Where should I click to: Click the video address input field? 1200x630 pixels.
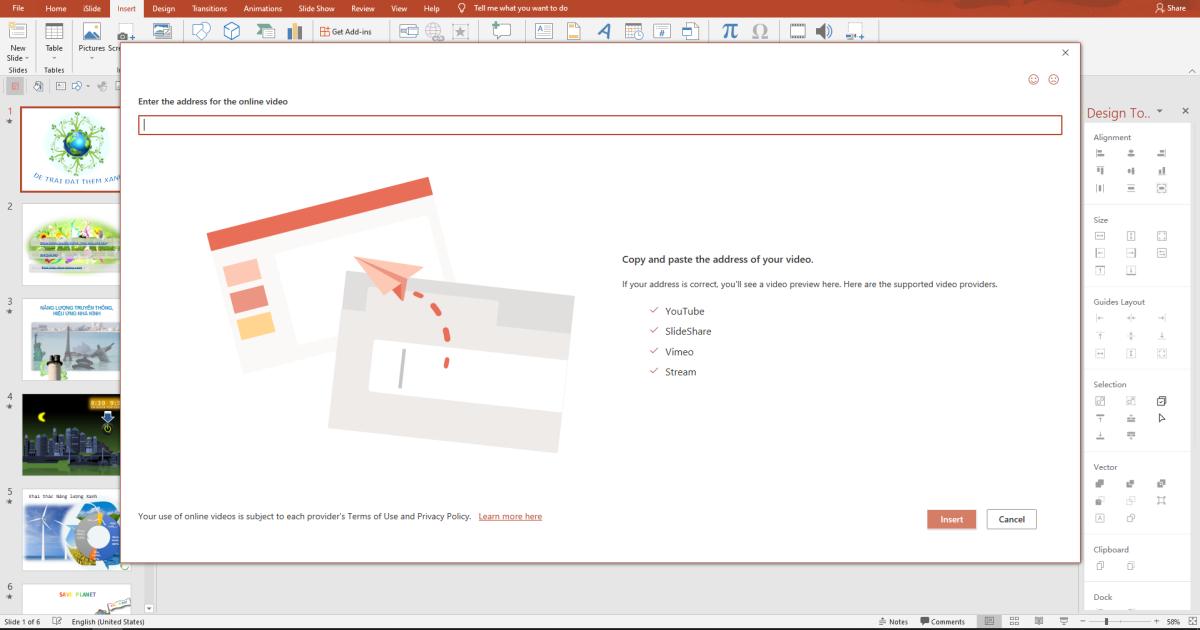[x=600, y=124]
